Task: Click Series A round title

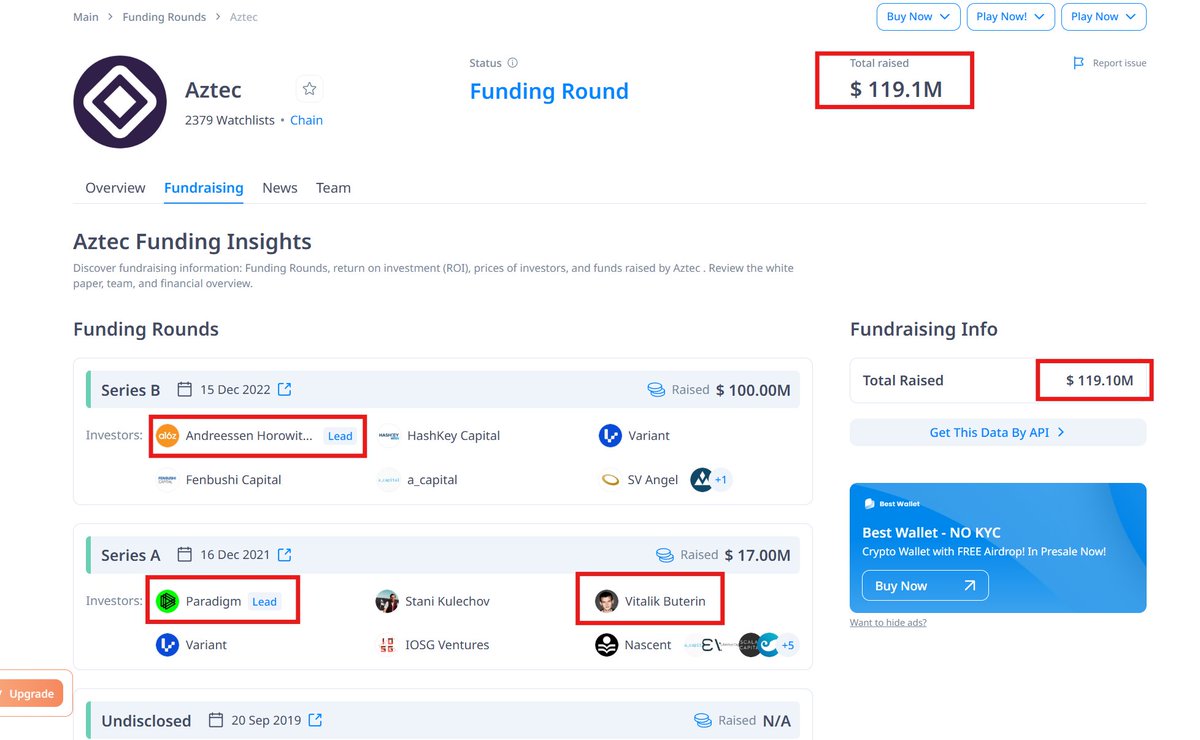Action: coord(131,555)
